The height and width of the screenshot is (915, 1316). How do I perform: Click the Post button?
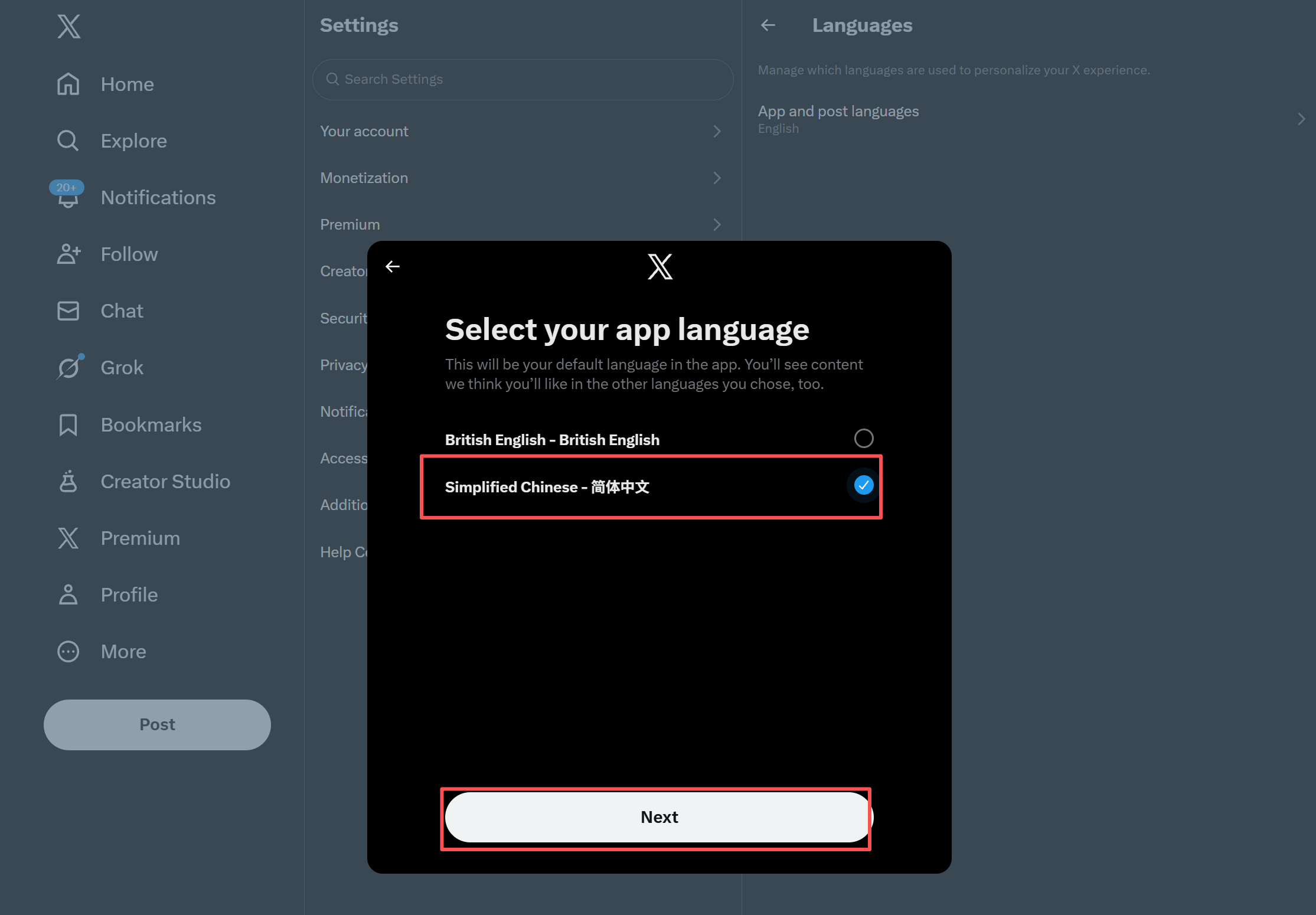(157, 724)
